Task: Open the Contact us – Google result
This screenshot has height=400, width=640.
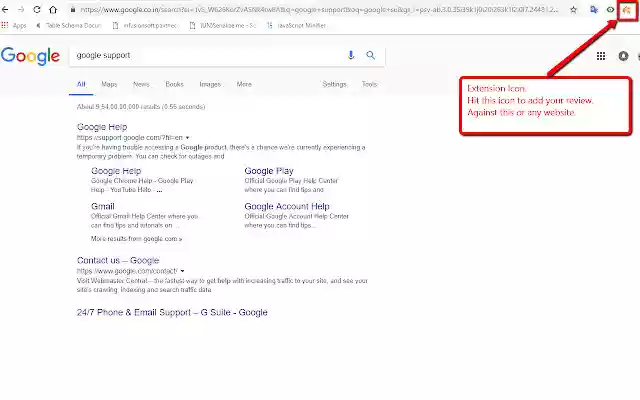Action: tap(118, 260)
